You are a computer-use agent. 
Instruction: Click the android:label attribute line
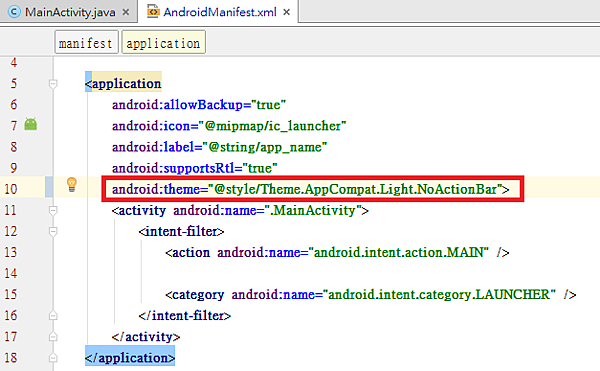[x=219, y=147]
